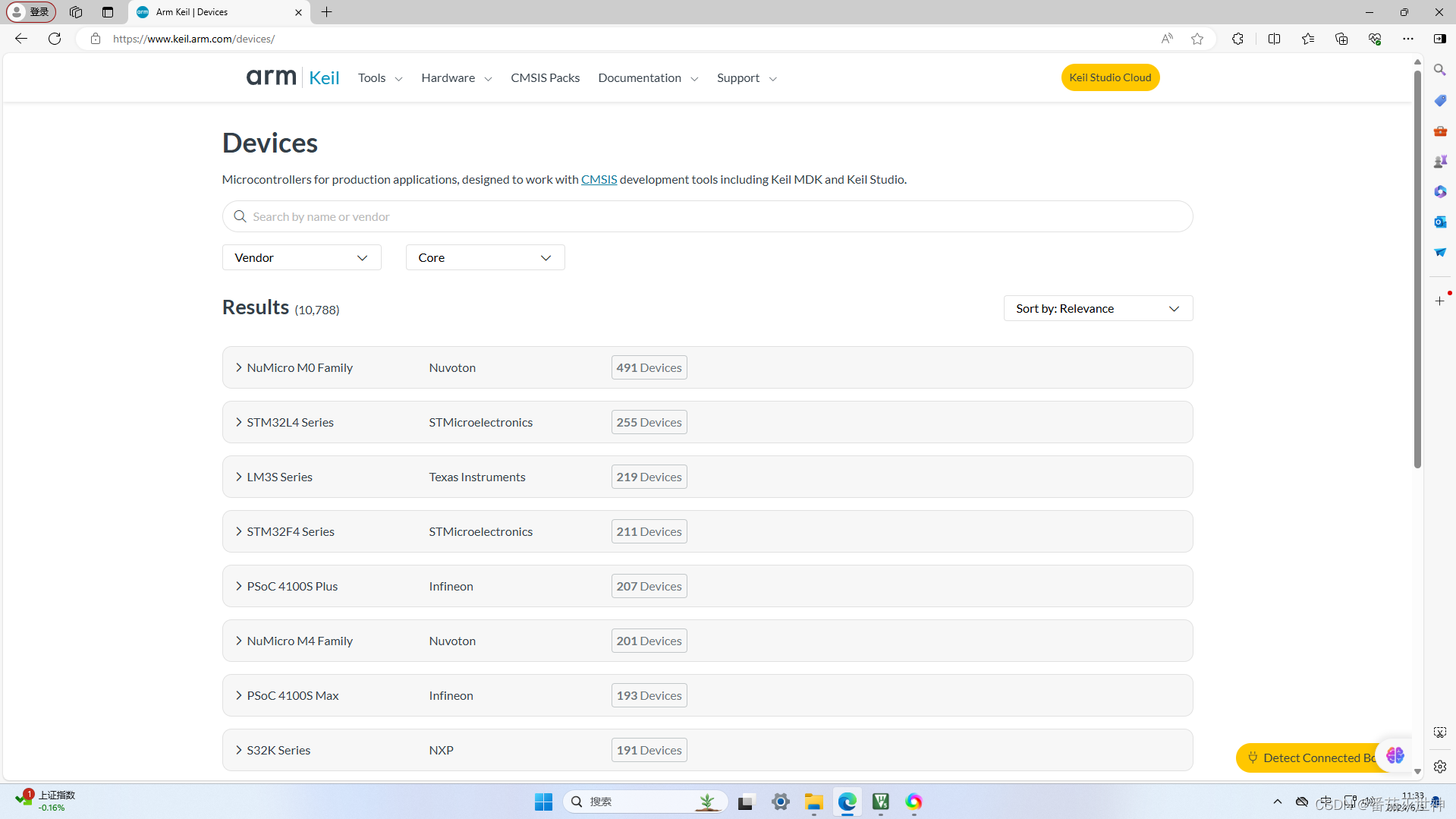Screen dimensions: 1456x819
Task: Open the browser profile login button
Action: tap(31, 12)
